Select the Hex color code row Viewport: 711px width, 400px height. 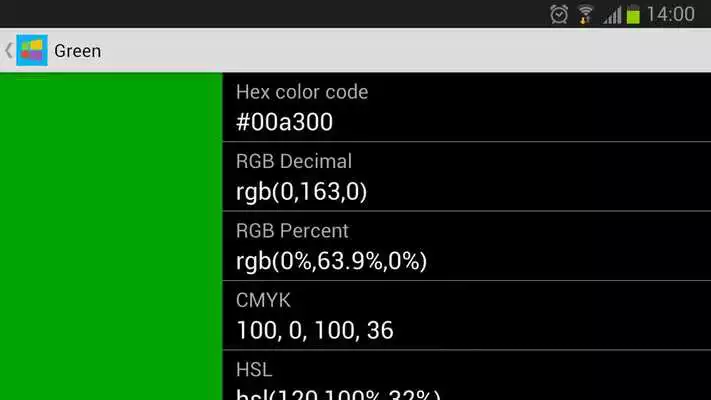click(467, 107)
